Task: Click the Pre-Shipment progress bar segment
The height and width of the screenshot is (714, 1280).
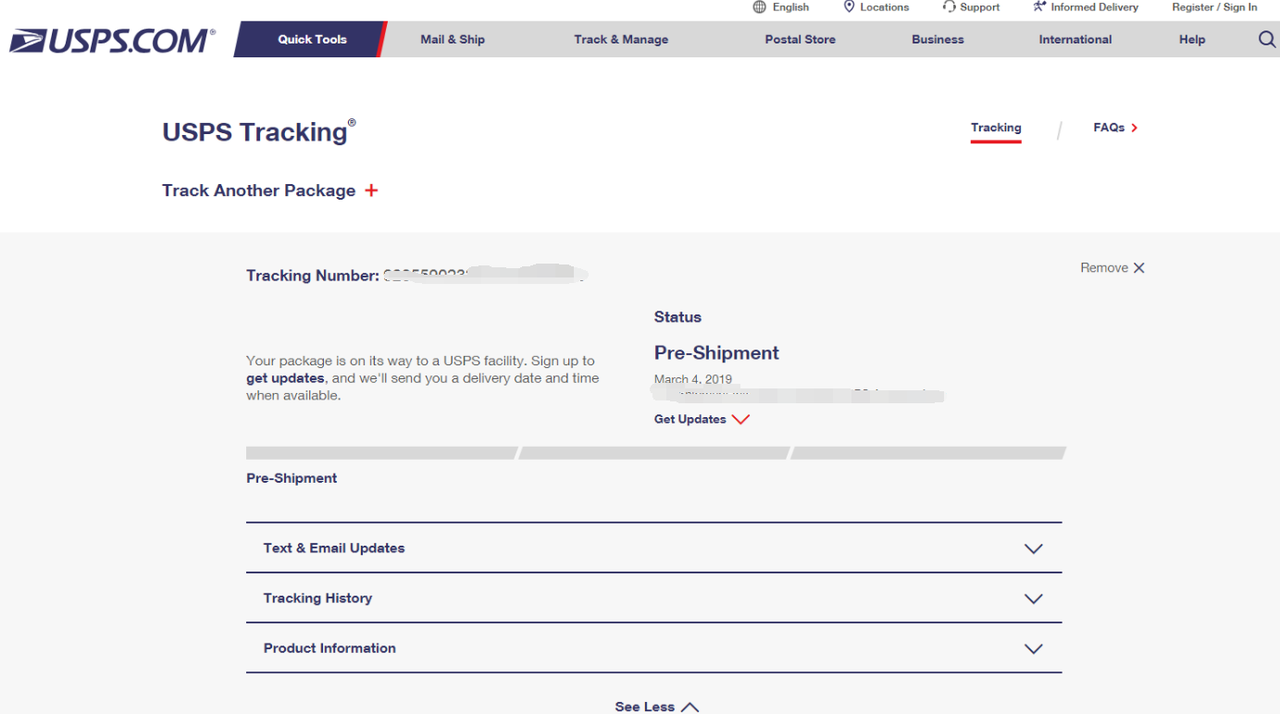Action: click(x=381, y=453)
